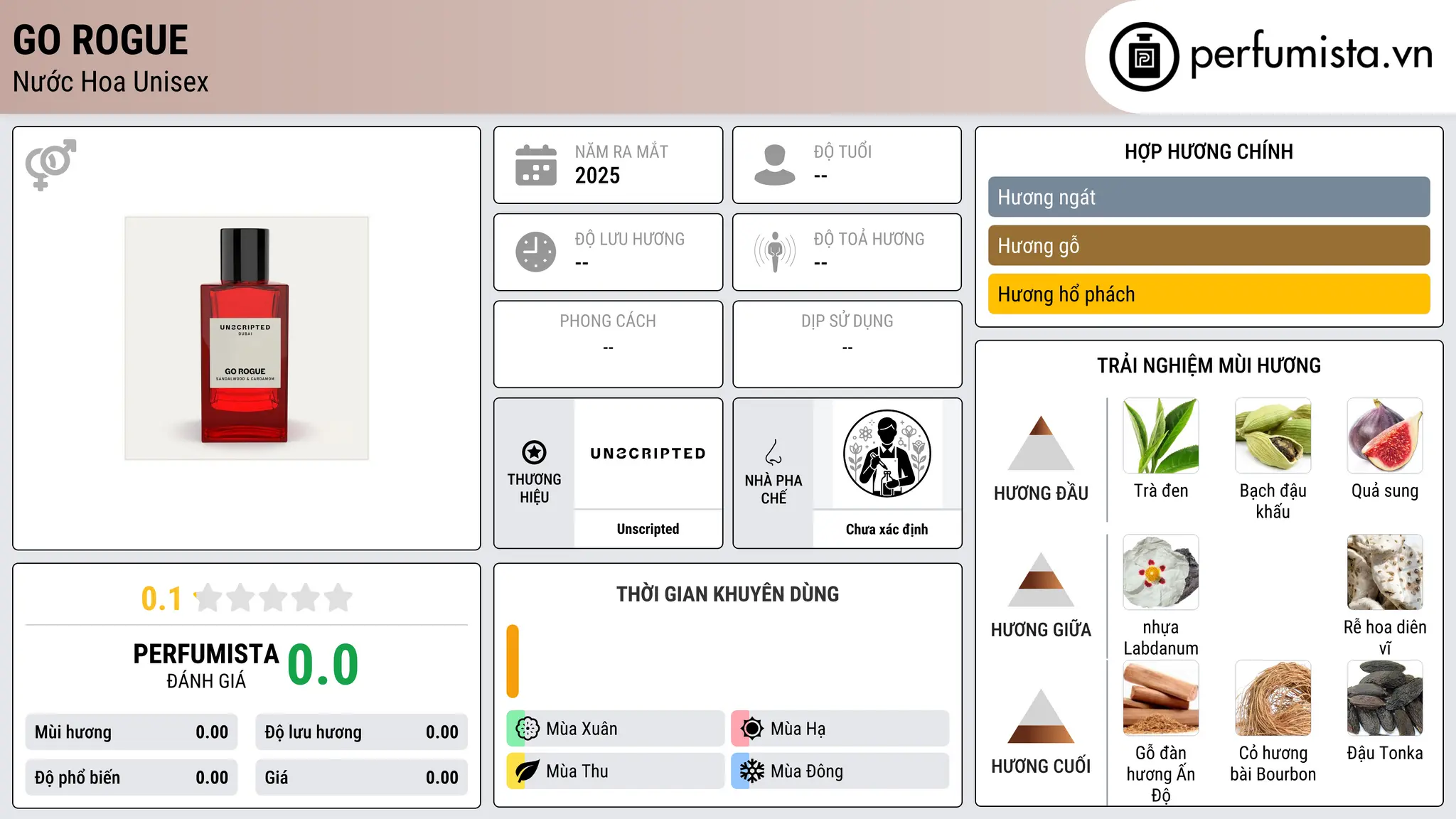The image size is (1456, 819).
Task: Click the Mùa Xuân season label
Action: coord(582,729)
